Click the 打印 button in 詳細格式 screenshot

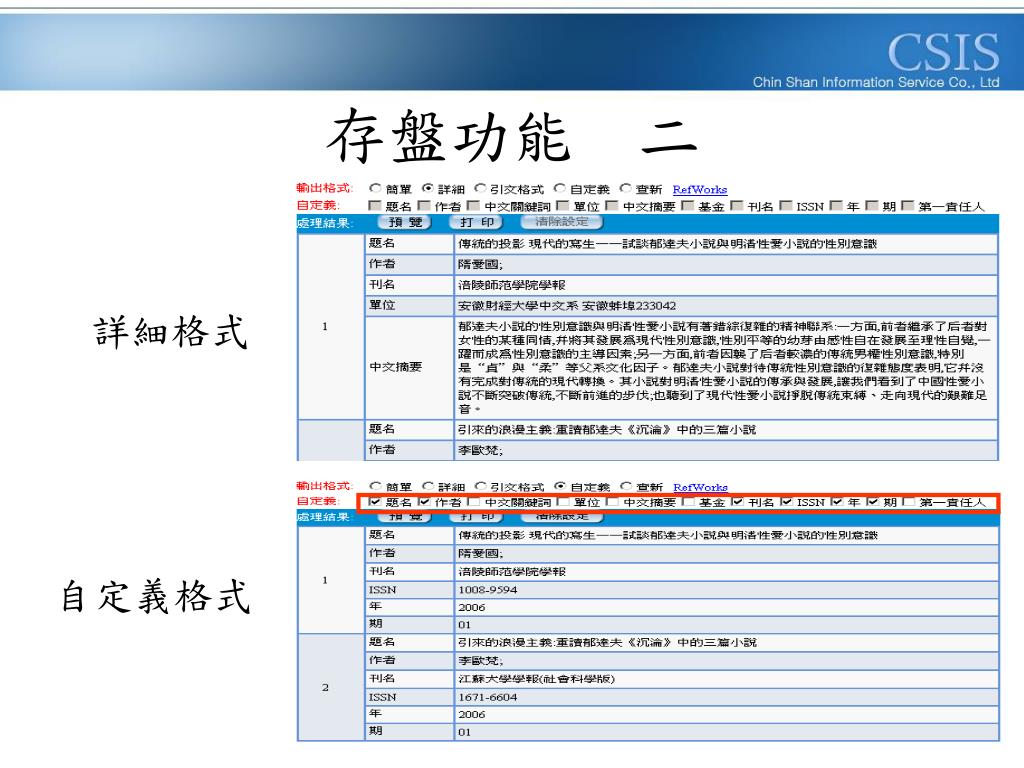click(477, 222)
